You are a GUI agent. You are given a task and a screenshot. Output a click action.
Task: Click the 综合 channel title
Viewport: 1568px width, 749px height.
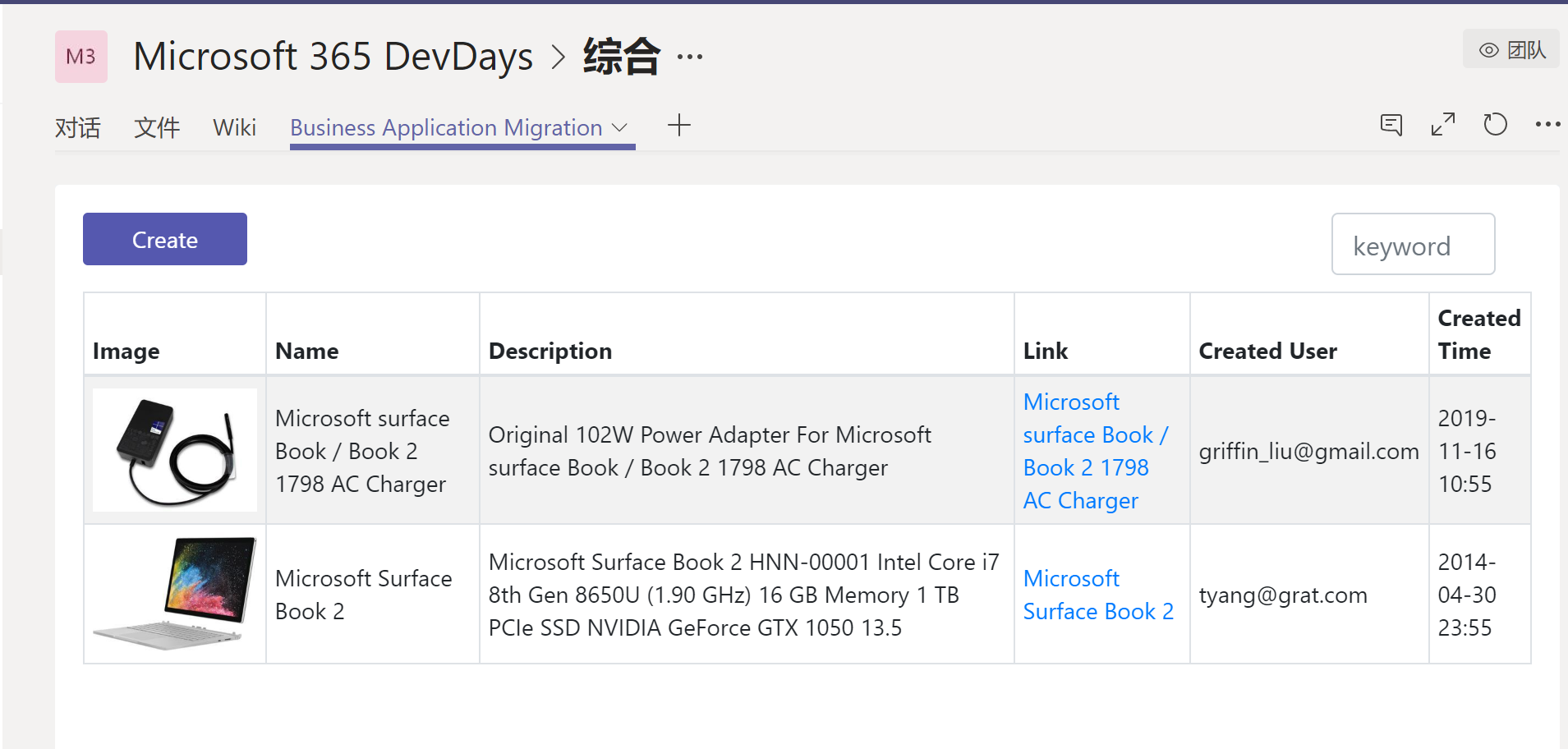click(x=622, y=57)
